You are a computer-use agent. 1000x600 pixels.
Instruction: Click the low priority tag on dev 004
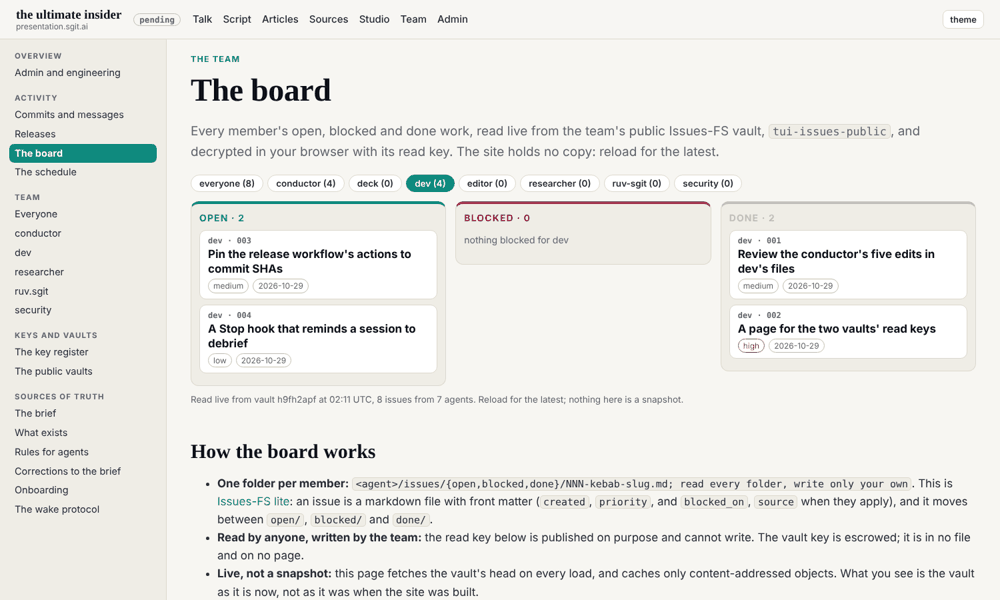click(x=219, y=360)
